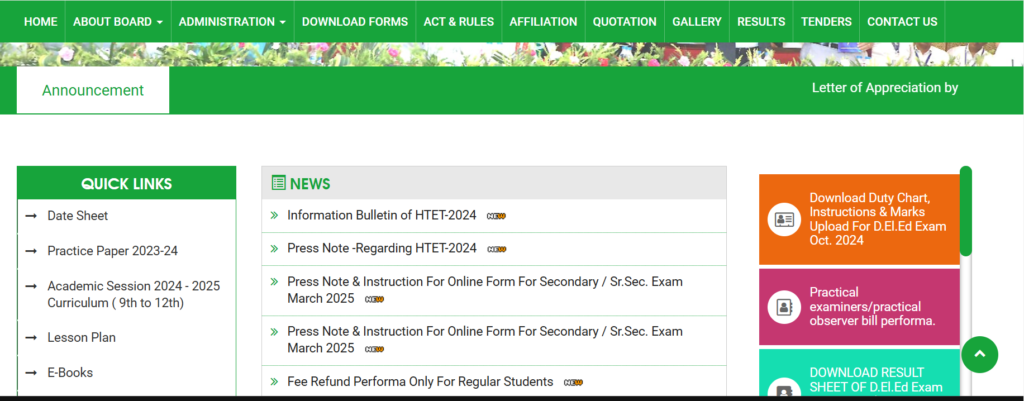Click arrow icon beside E-Books
Screen dimensions: 1024x401
pyautogui.click(x=31, y=372)
